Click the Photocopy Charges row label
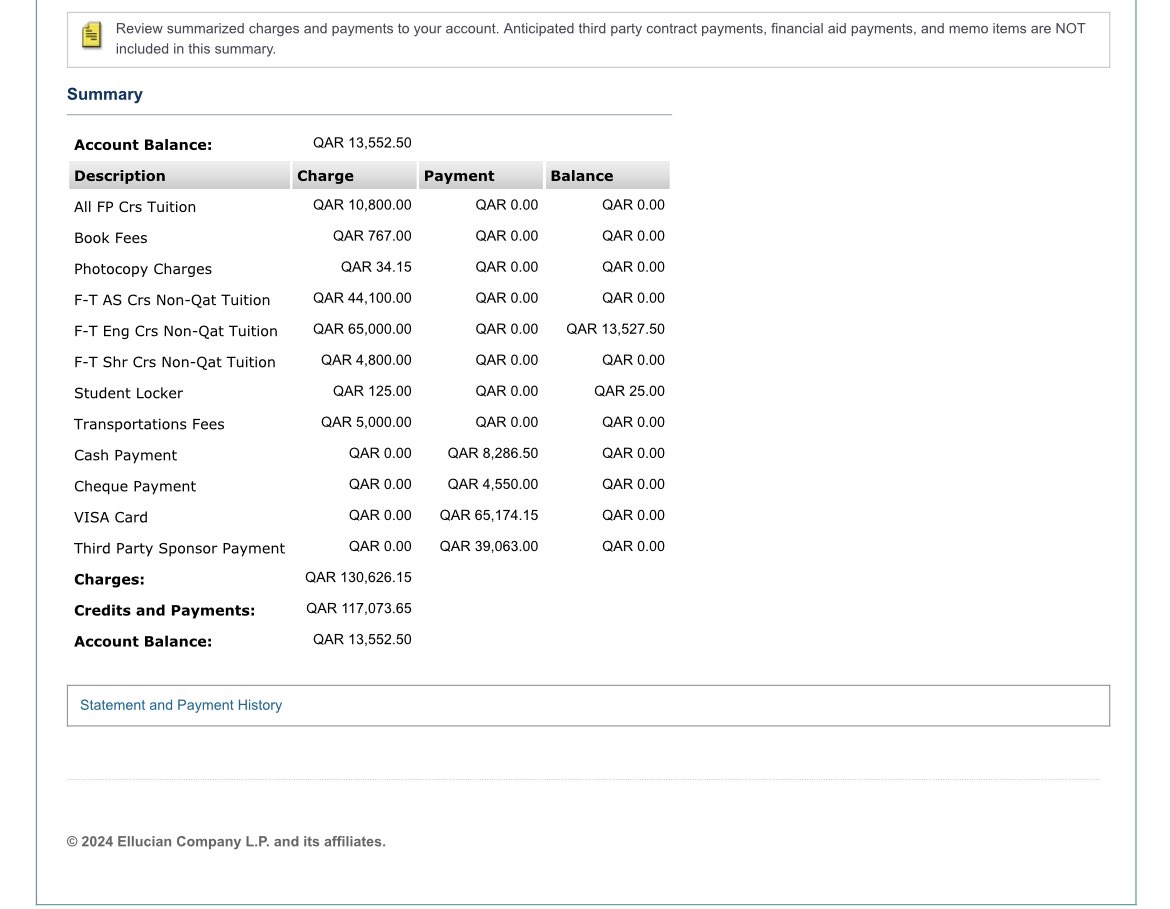This screenshot has height=909, width=1170. click(x=143, y=269)
